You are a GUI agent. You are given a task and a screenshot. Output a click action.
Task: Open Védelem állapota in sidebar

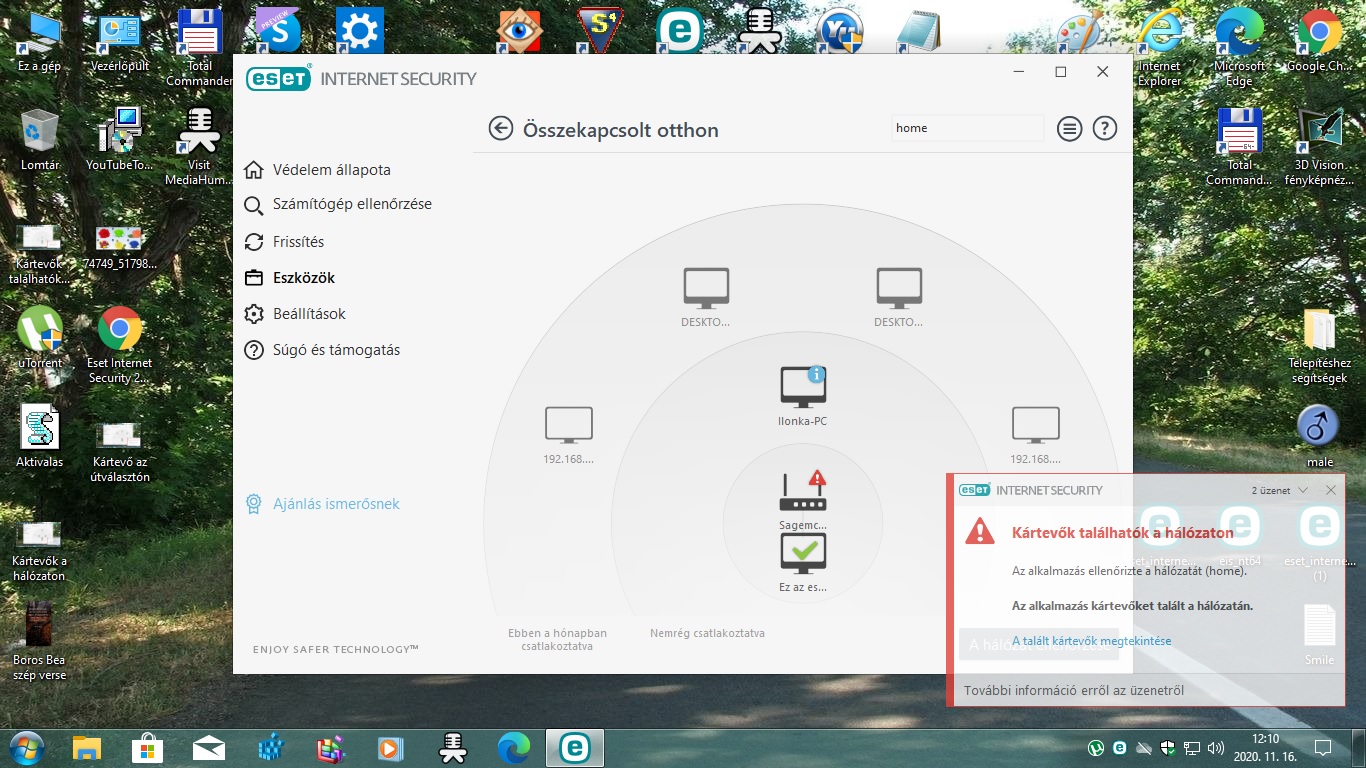coord(331,170)
